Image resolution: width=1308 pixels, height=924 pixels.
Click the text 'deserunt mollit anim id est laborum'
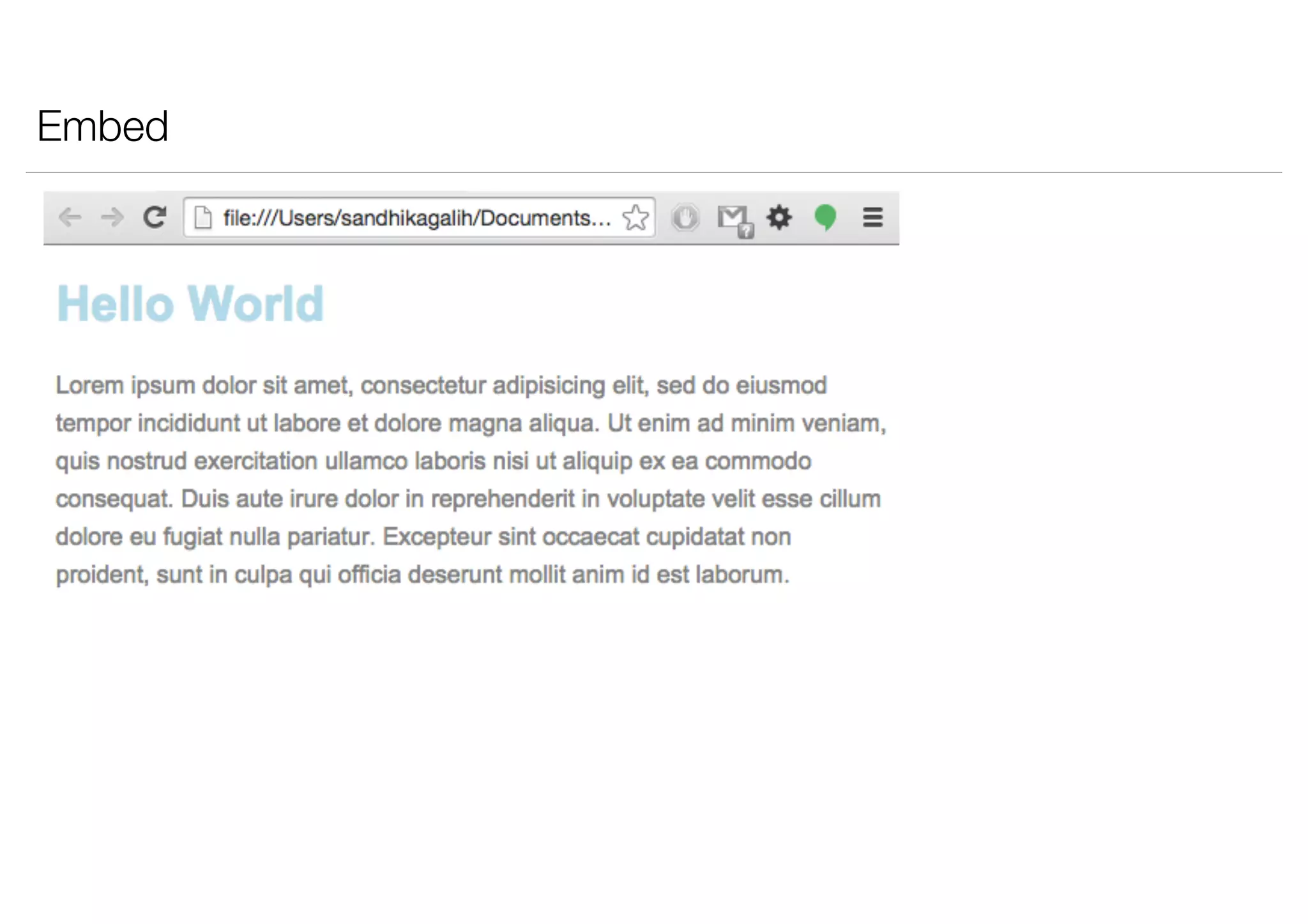point(598,575)
